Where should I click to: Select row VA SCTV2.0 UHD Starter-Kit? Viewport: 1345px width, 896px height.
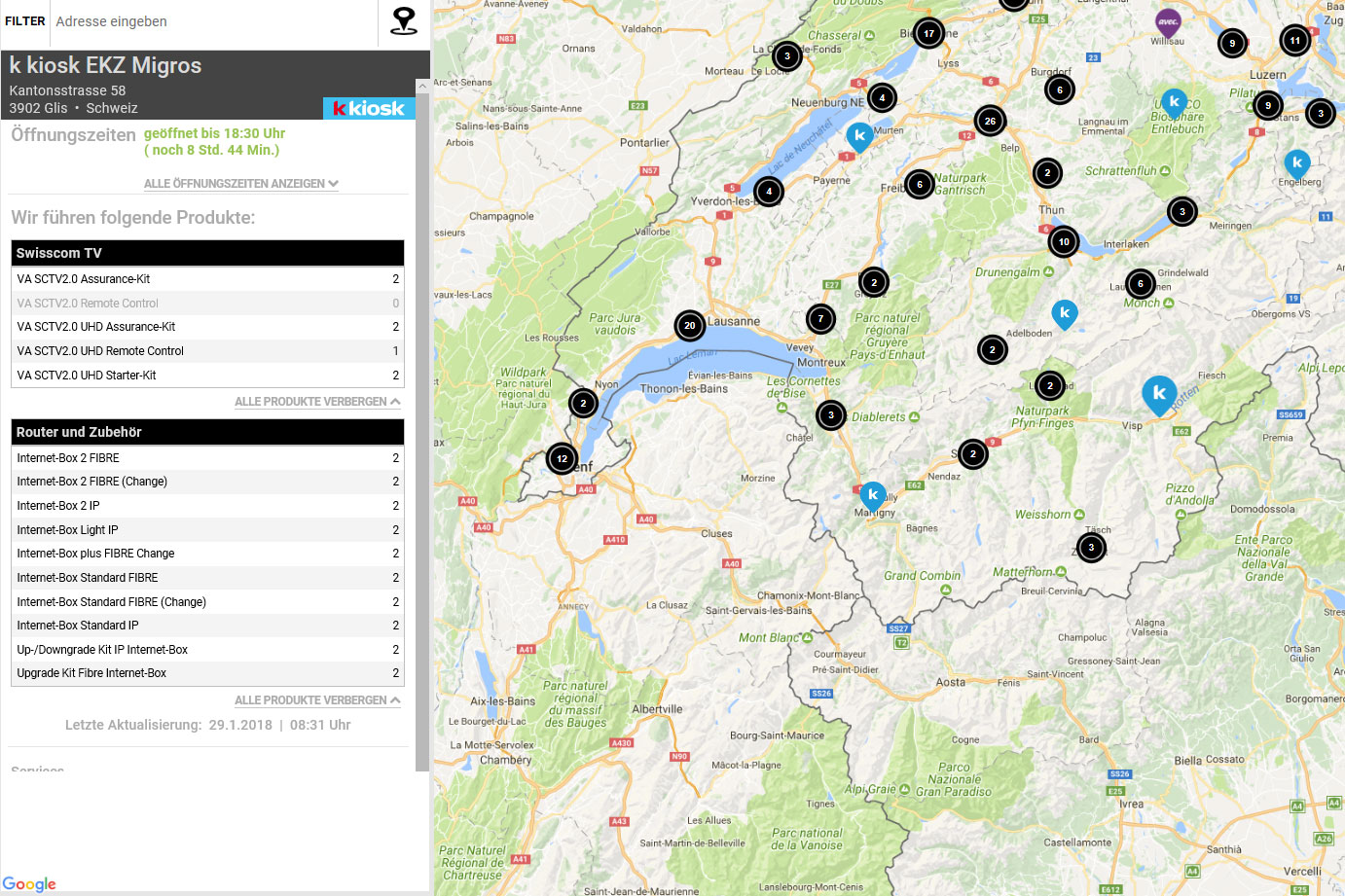tap(207, 376)
